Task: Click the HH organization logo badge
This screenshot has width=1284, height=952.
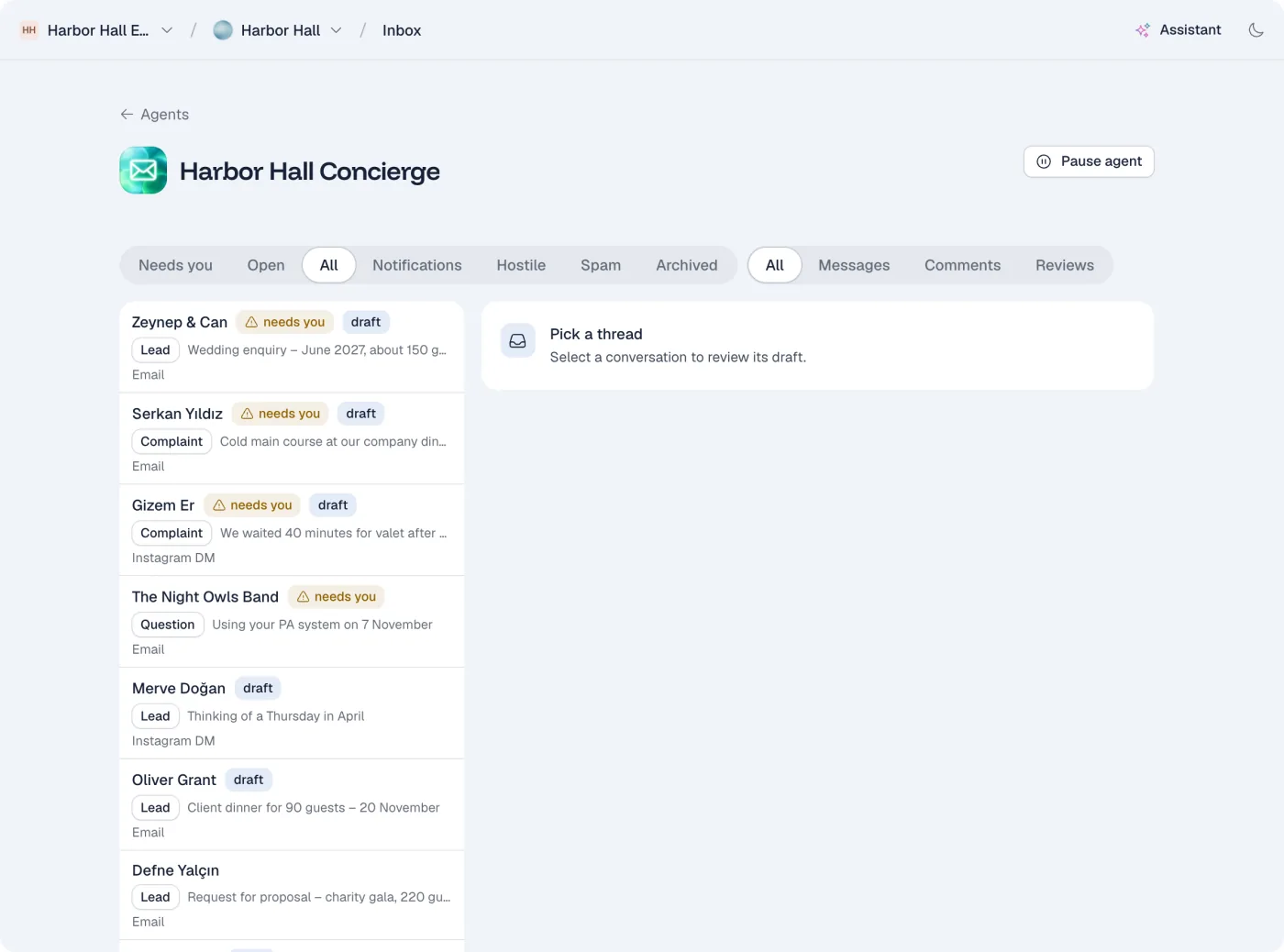Action: click(29, 30)
